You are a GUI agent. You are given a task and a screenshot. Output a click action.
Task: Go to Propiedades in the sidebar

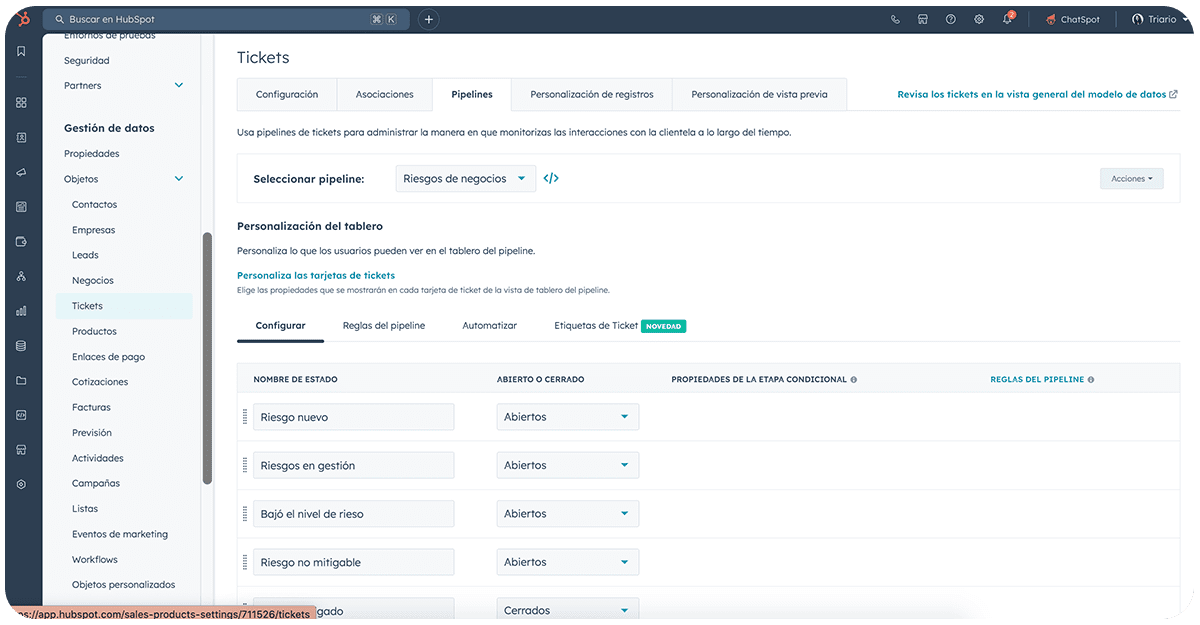point(92,153)
